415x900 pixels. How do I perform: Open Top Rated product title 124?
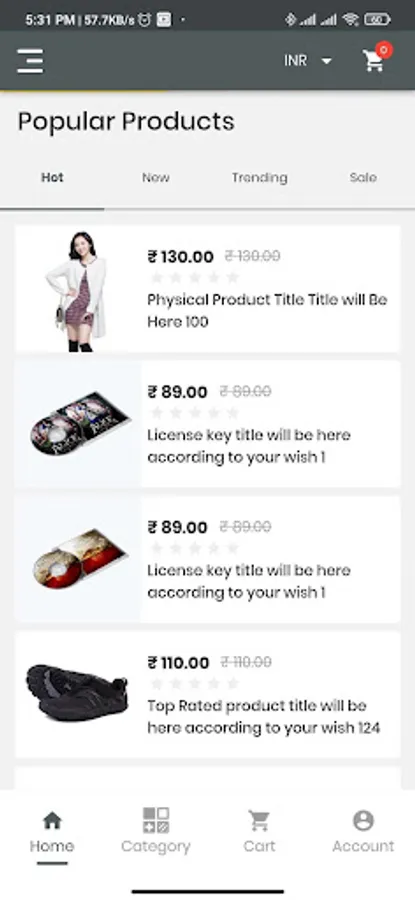pyautogui.click(x=264, y=717)
